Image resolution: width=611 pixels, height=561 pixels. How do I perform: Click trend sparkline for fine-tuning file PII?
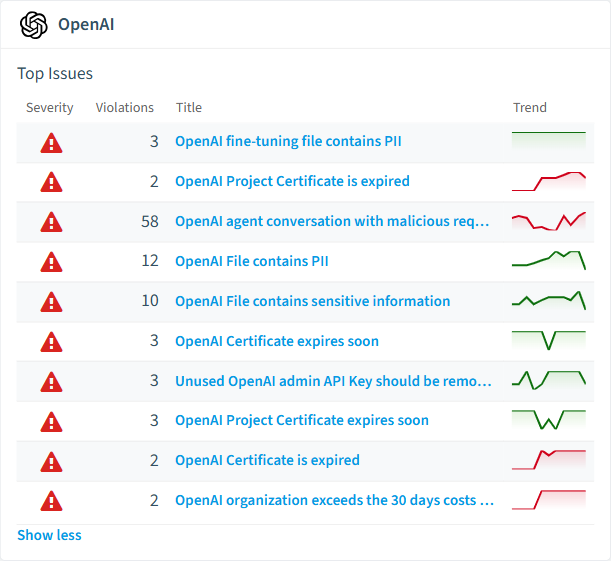(549, 142)
